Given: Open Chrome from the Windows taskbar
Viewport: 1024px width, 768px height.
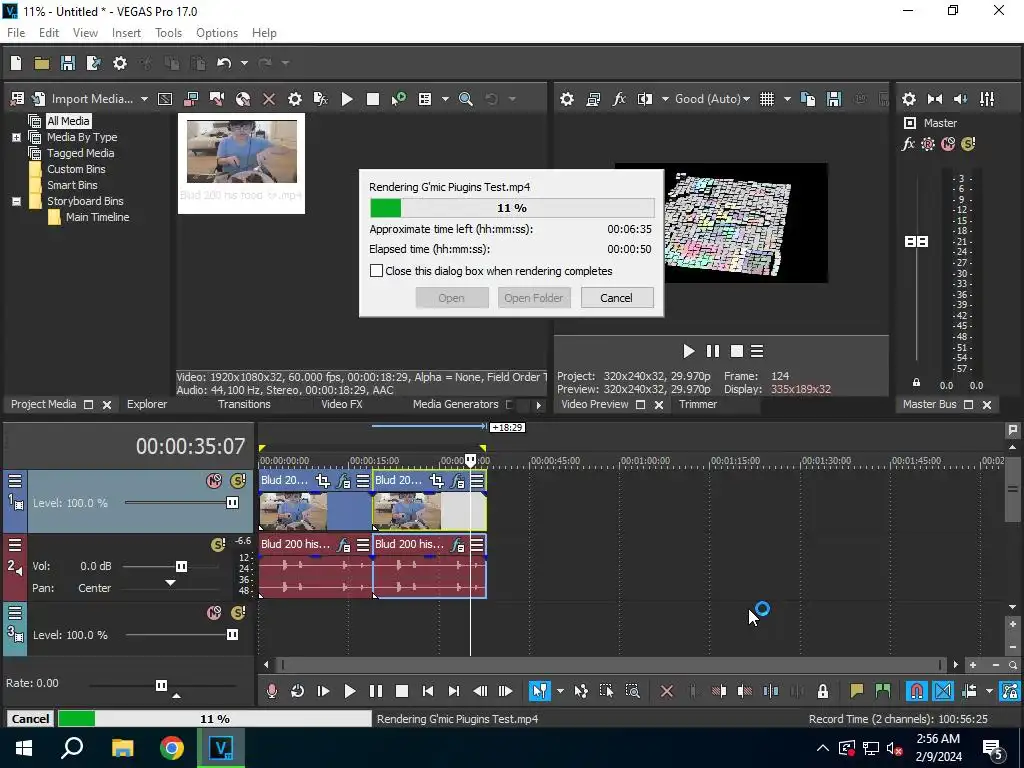Looking at the screenshot, I should tap(172, 748).
